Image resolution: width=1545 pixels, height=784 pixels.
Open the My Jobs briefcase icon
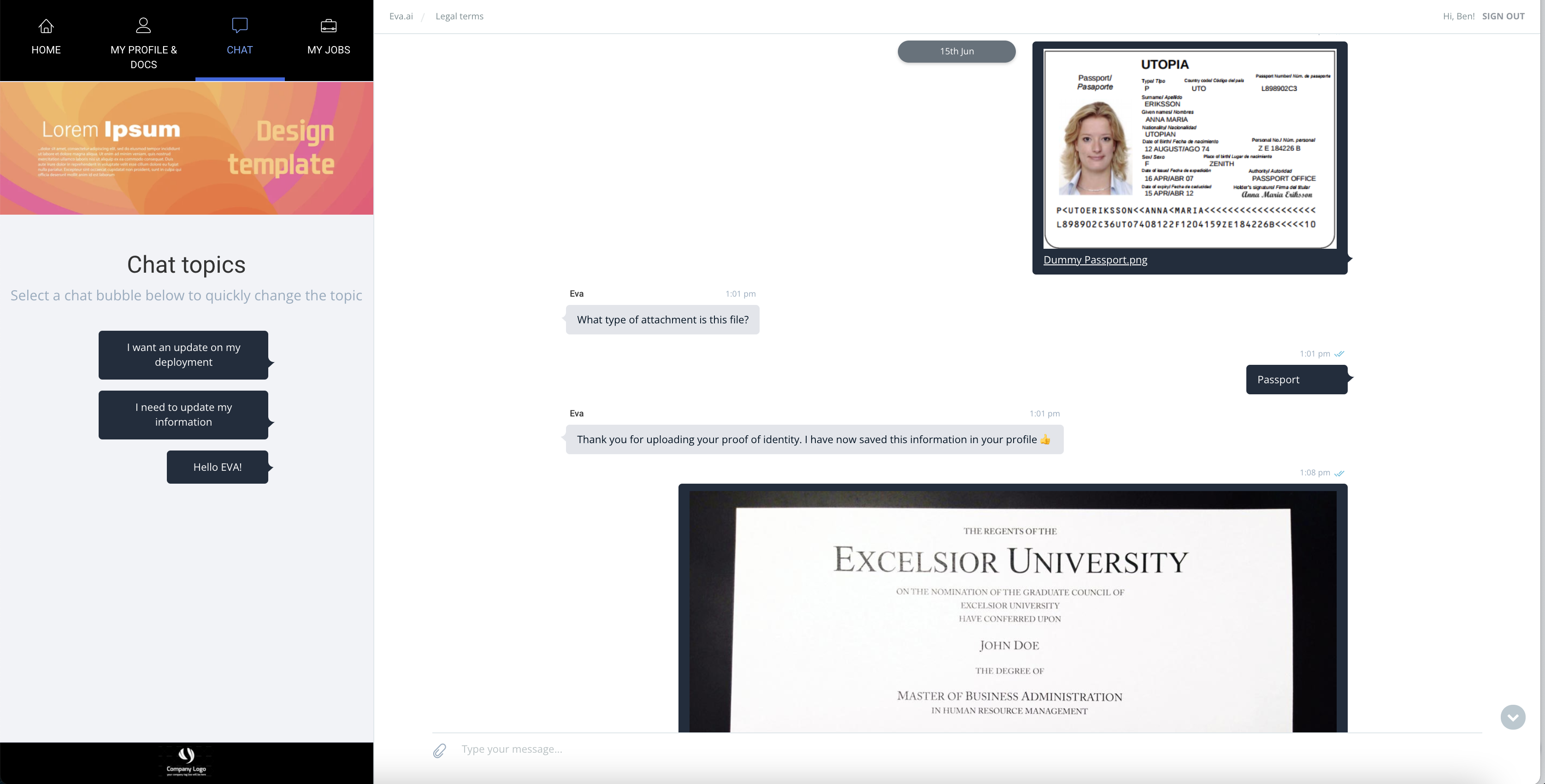[x=329, y=26]
